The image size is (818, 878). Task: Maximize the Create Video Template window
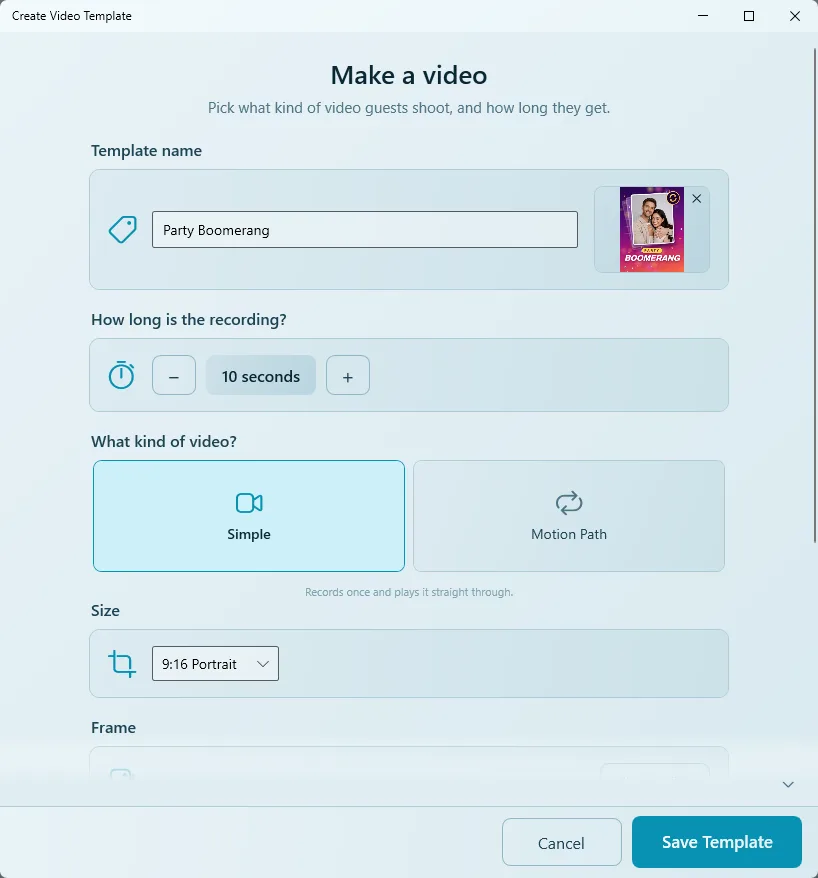tap(749, 16)
